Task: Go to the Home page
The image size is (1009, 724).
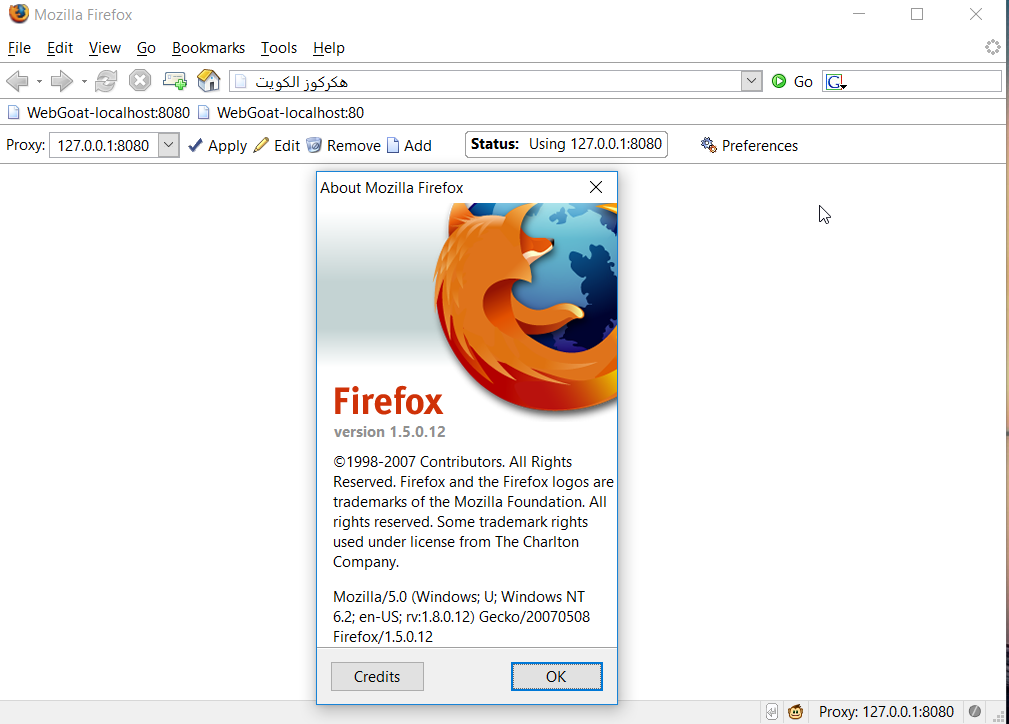Action: point(208,80)
